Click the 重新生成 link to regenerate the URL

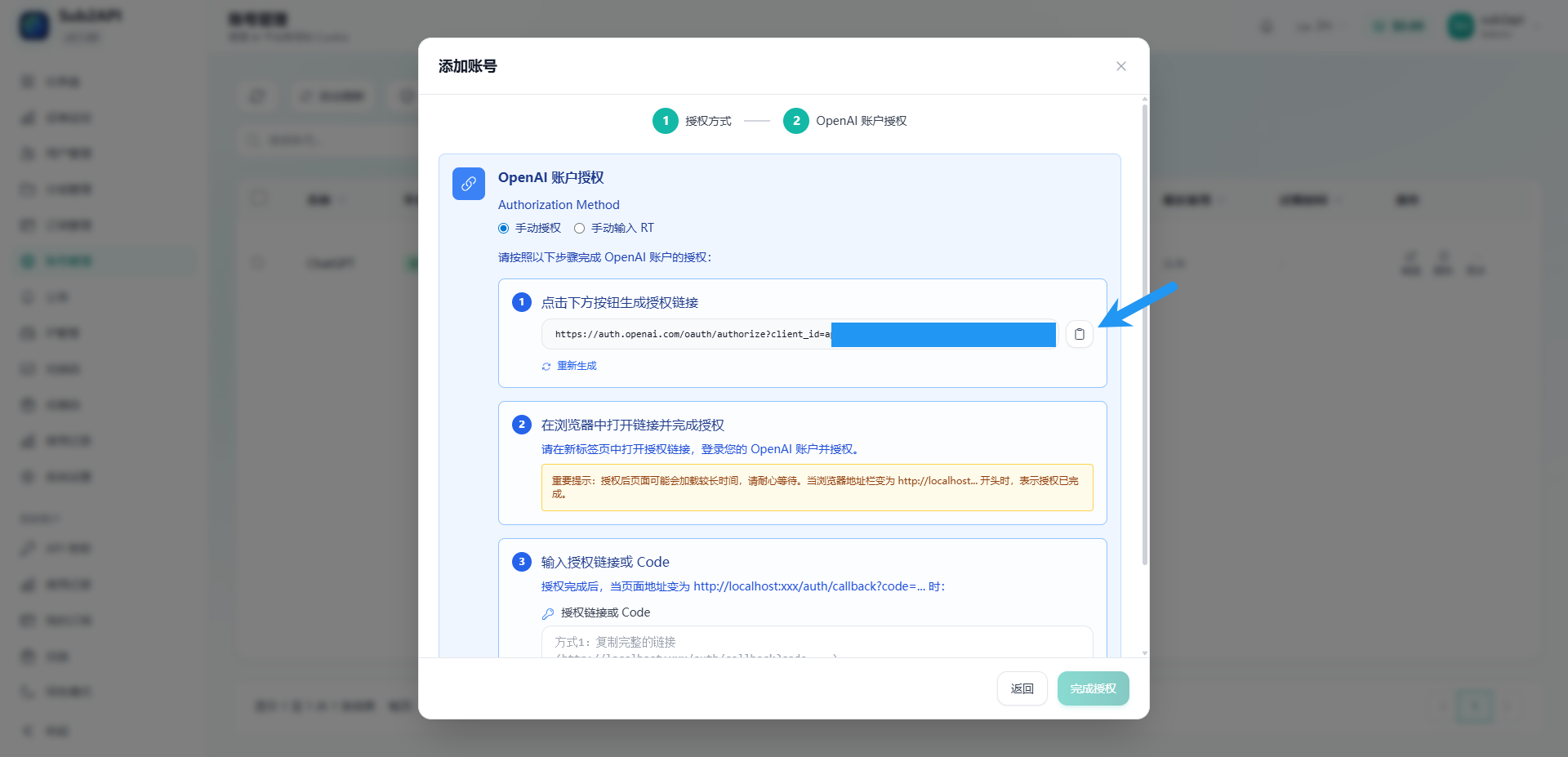tap(569, 365)
